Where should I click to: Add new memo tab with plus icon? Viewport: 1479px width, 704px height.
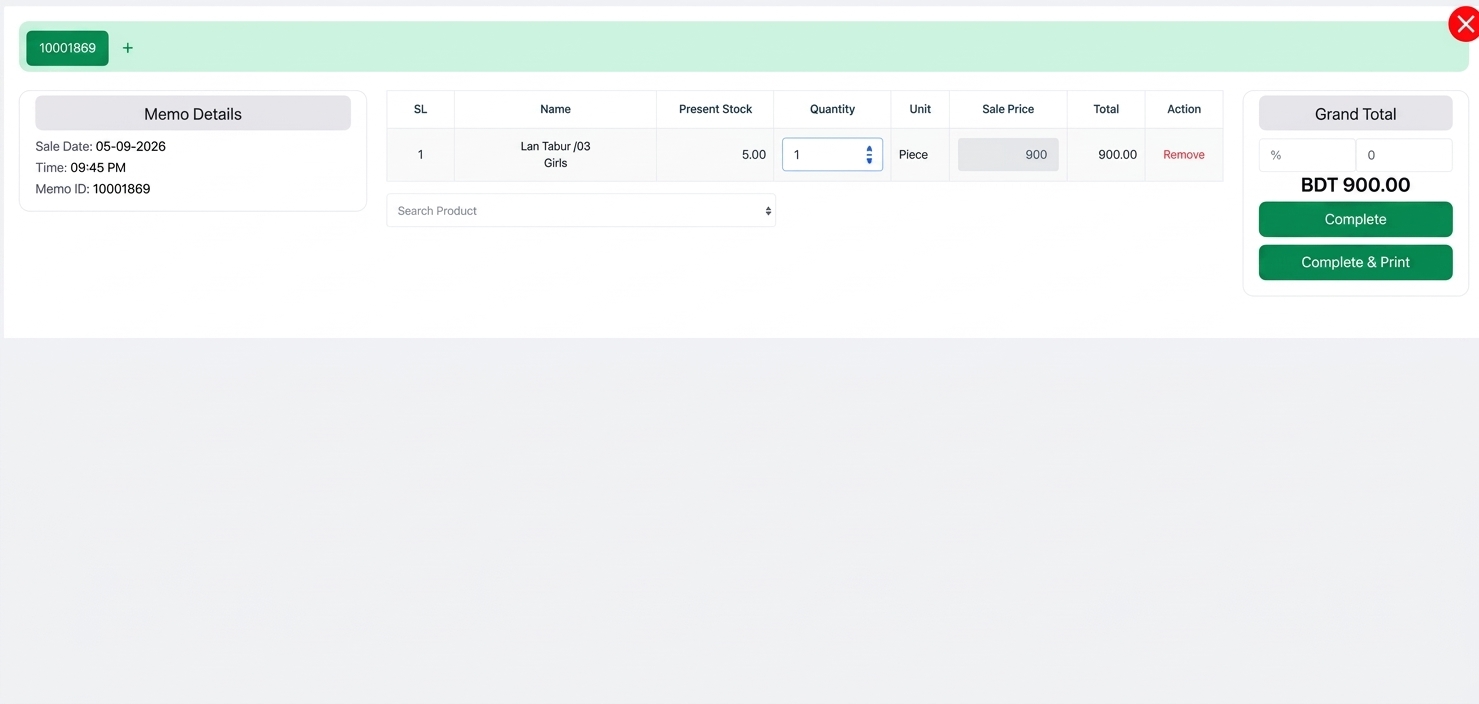point(128,48)
